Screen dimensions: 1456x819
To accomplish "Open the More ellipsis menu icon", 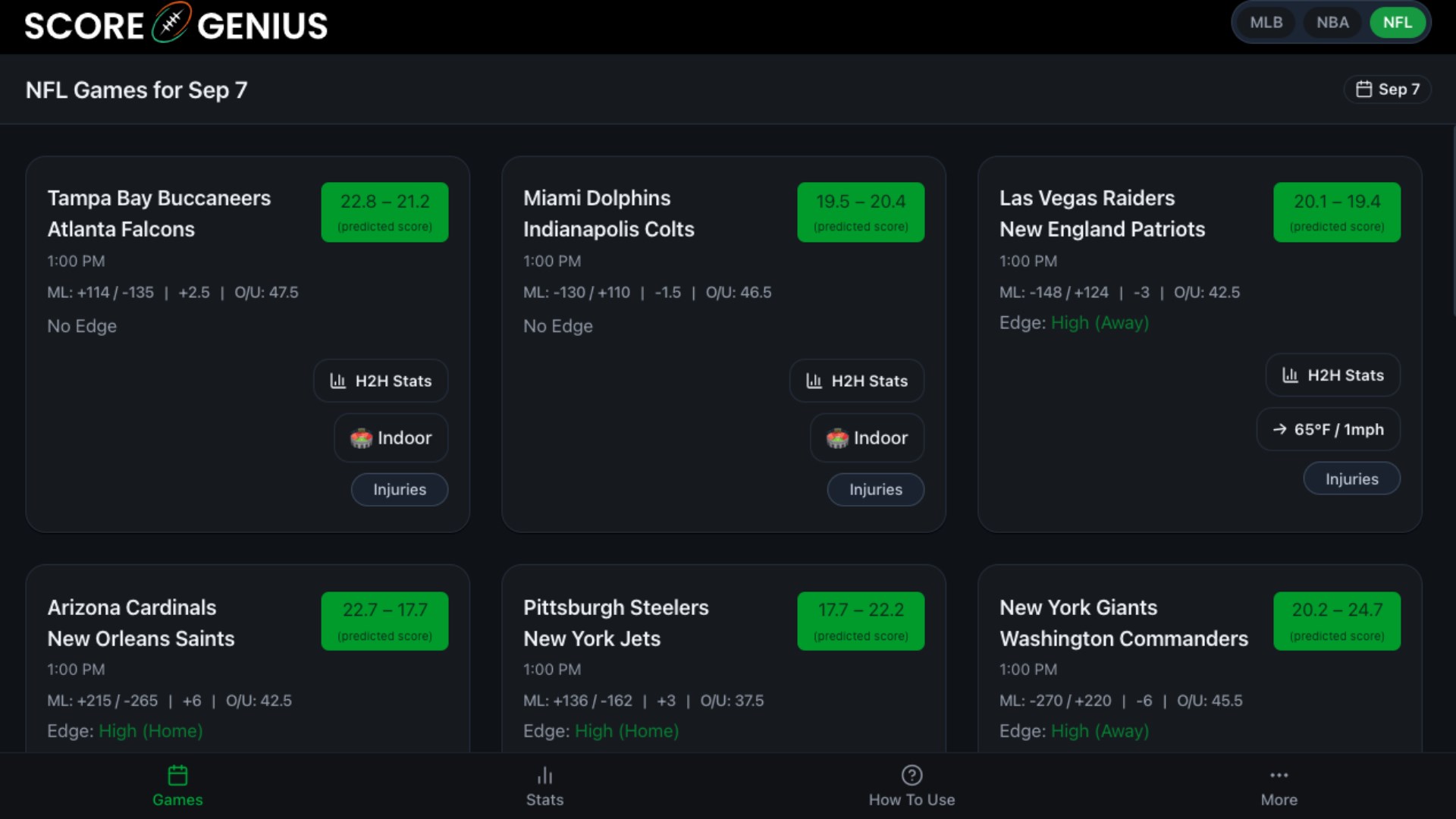I will (1279, 775).
